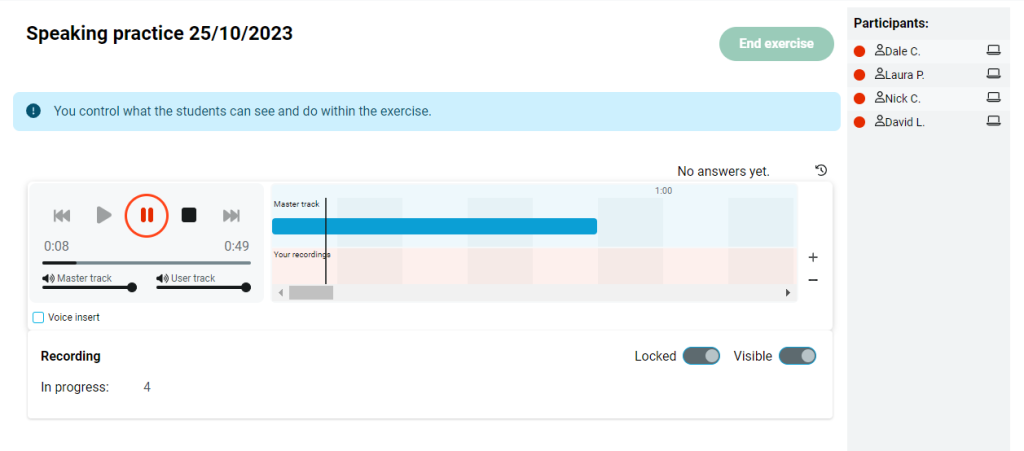Click the timeline scrollbar right arrow
The width and height of the screenshot is (1024, 451).
pos(788,292)
